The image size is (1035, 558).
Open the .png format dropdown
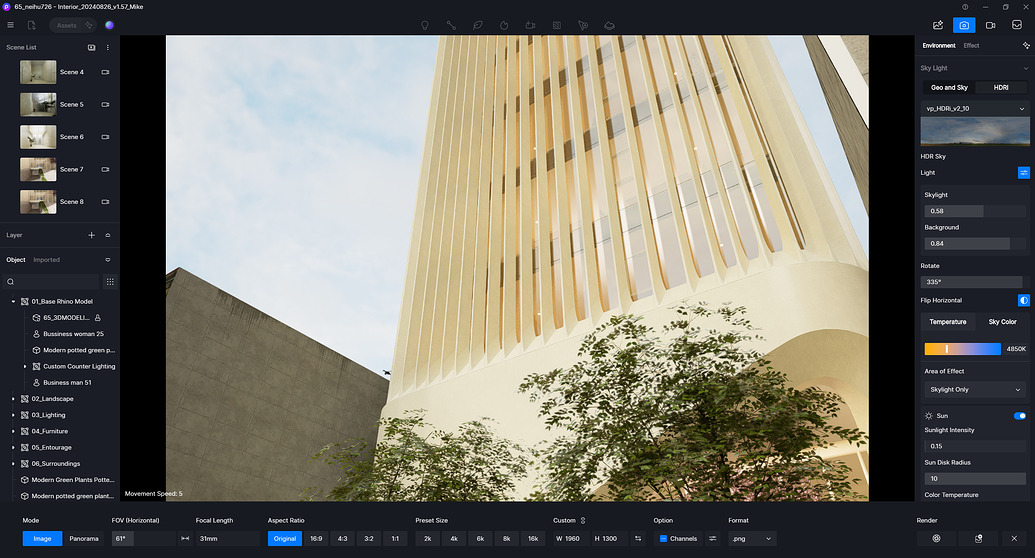click(752, 539)
